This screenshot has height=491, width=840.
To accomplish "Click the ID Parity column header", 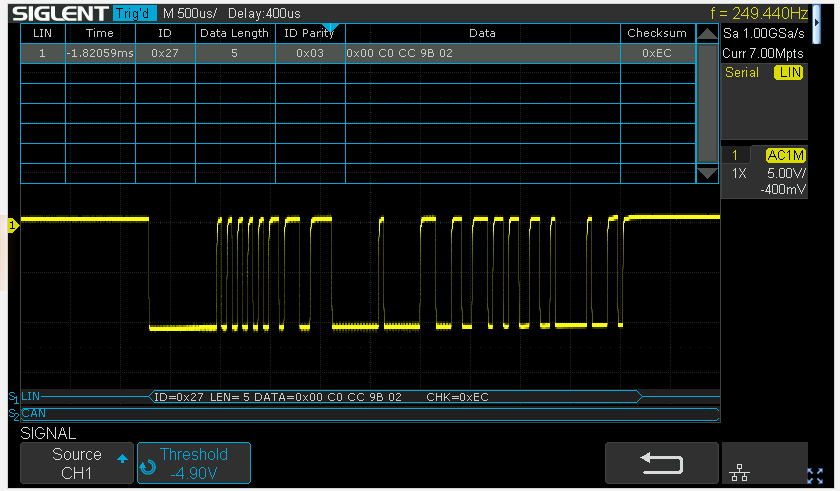I will [310, 33].
